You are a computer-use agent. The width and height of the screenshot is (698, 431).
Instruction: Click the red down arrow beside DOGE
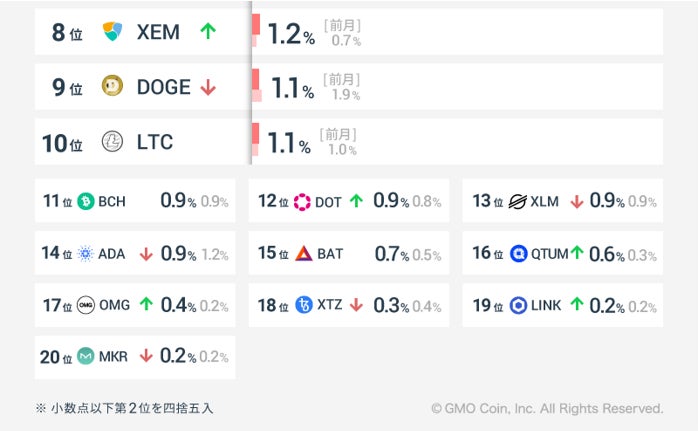point(207,87)
